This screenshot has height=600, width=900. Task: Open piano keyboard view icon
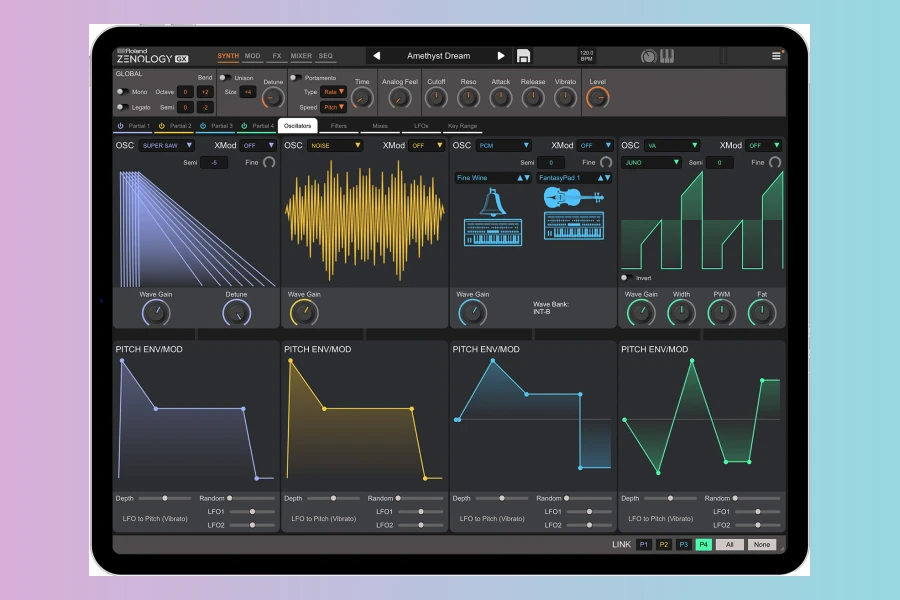click(667, 56)
